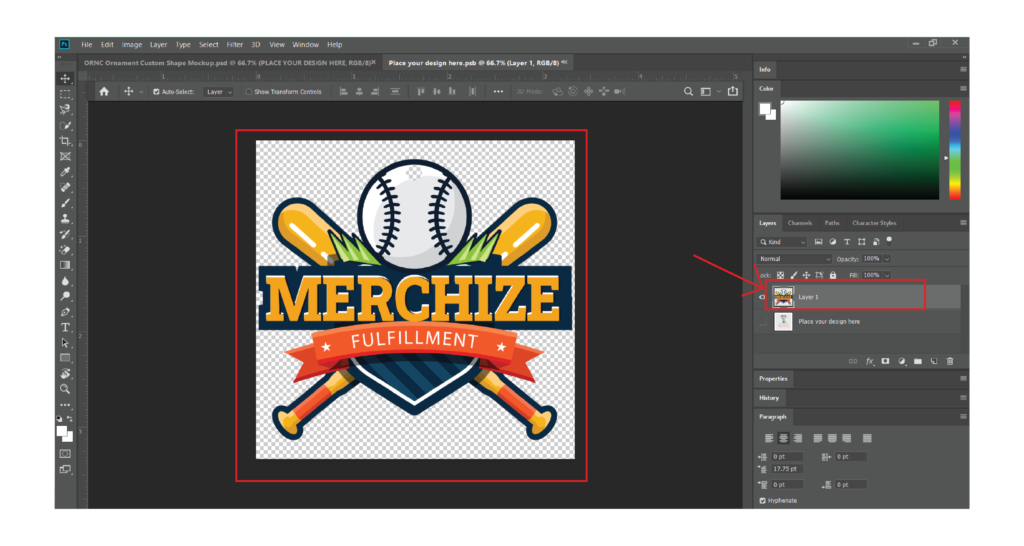Open the File menu
The width and height of the screenshot is (1024, 546).
87,44
